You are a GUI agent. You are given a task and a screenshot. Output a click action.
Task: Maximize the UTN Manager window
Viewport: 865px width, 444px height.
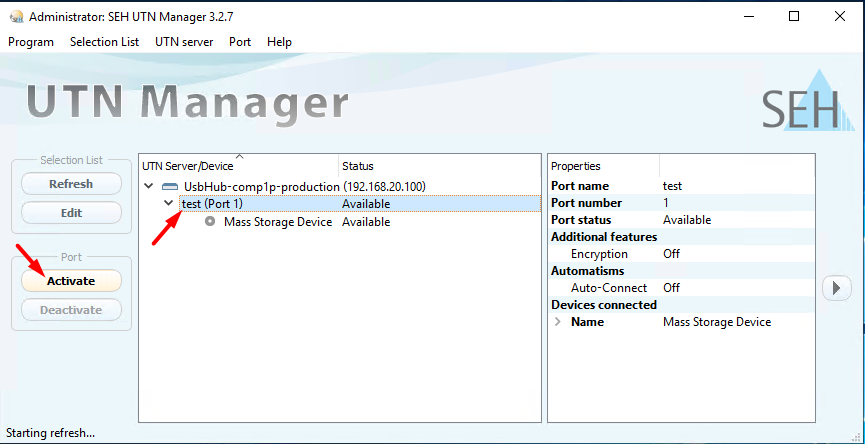(794, 17)
